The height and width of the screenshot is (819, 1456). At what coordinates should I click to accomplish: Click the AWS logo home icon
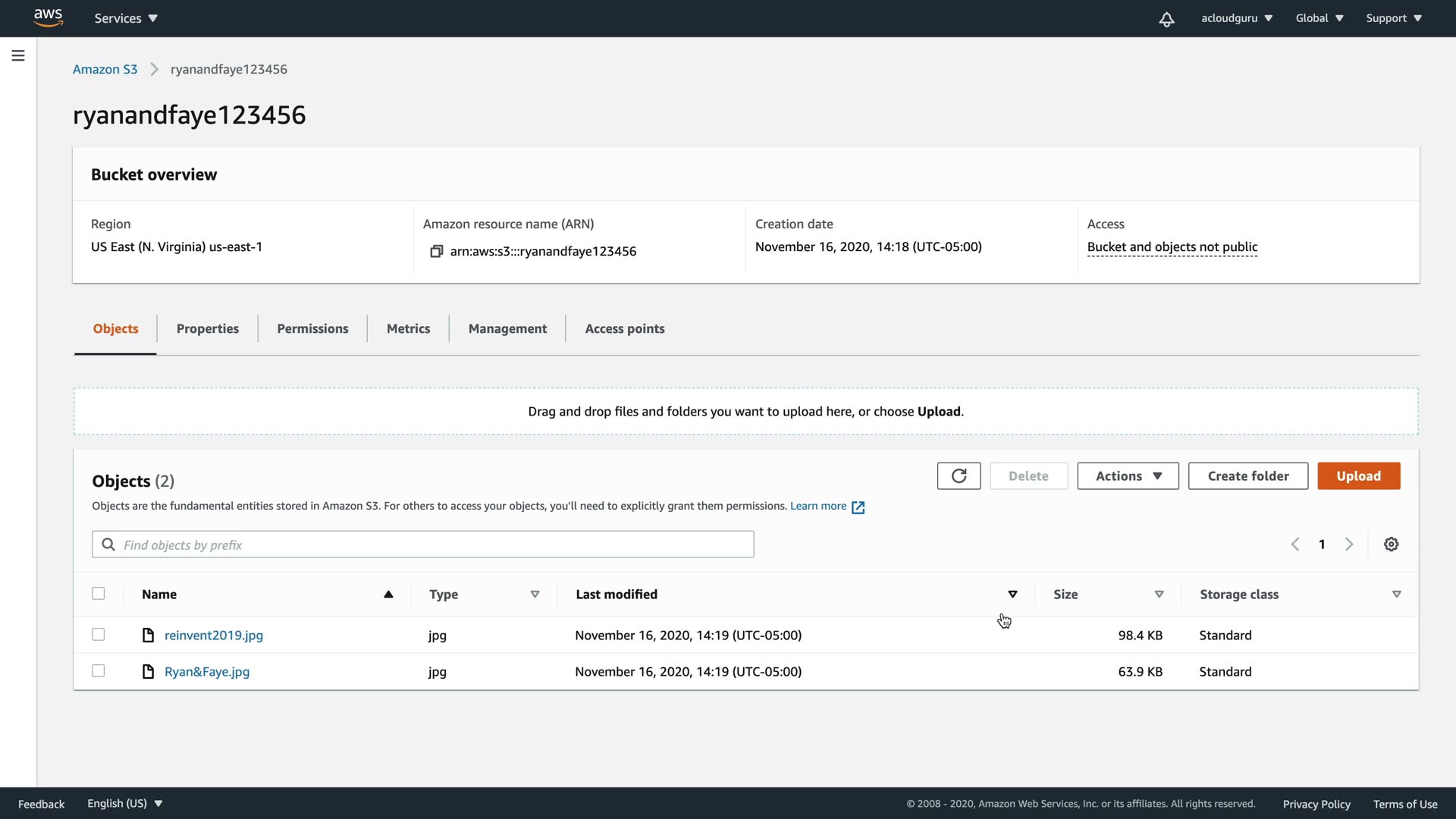coord(48,17)
